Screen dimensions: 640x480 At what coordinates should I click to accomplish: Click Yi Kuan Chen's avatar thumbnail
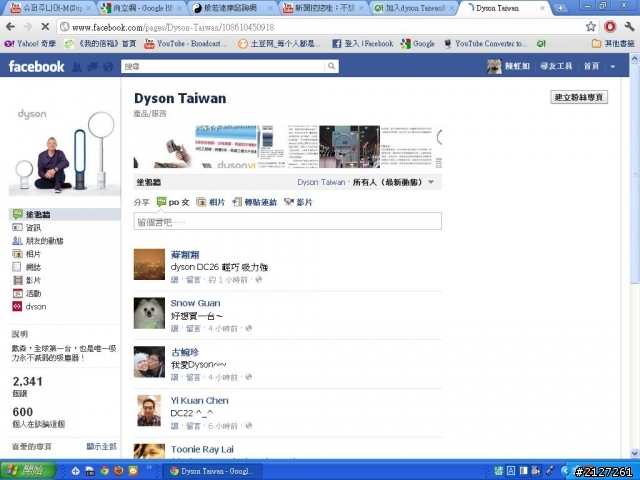point(149,411)
